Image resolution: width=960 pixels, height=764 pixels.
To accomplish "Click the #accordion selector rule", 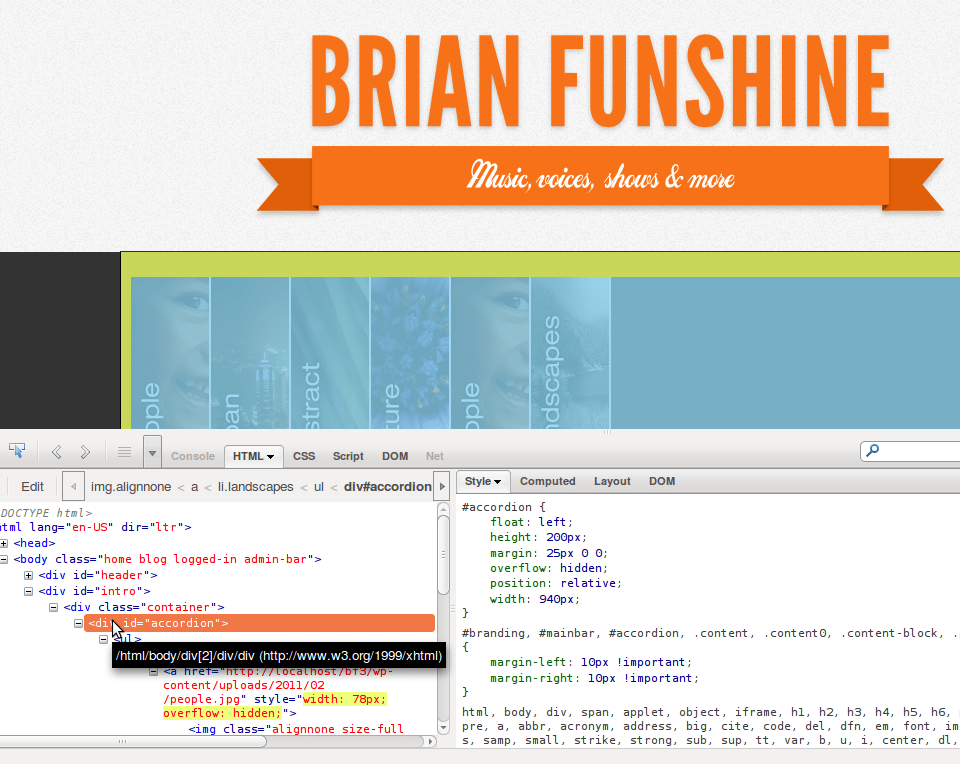I will point(504,507).
